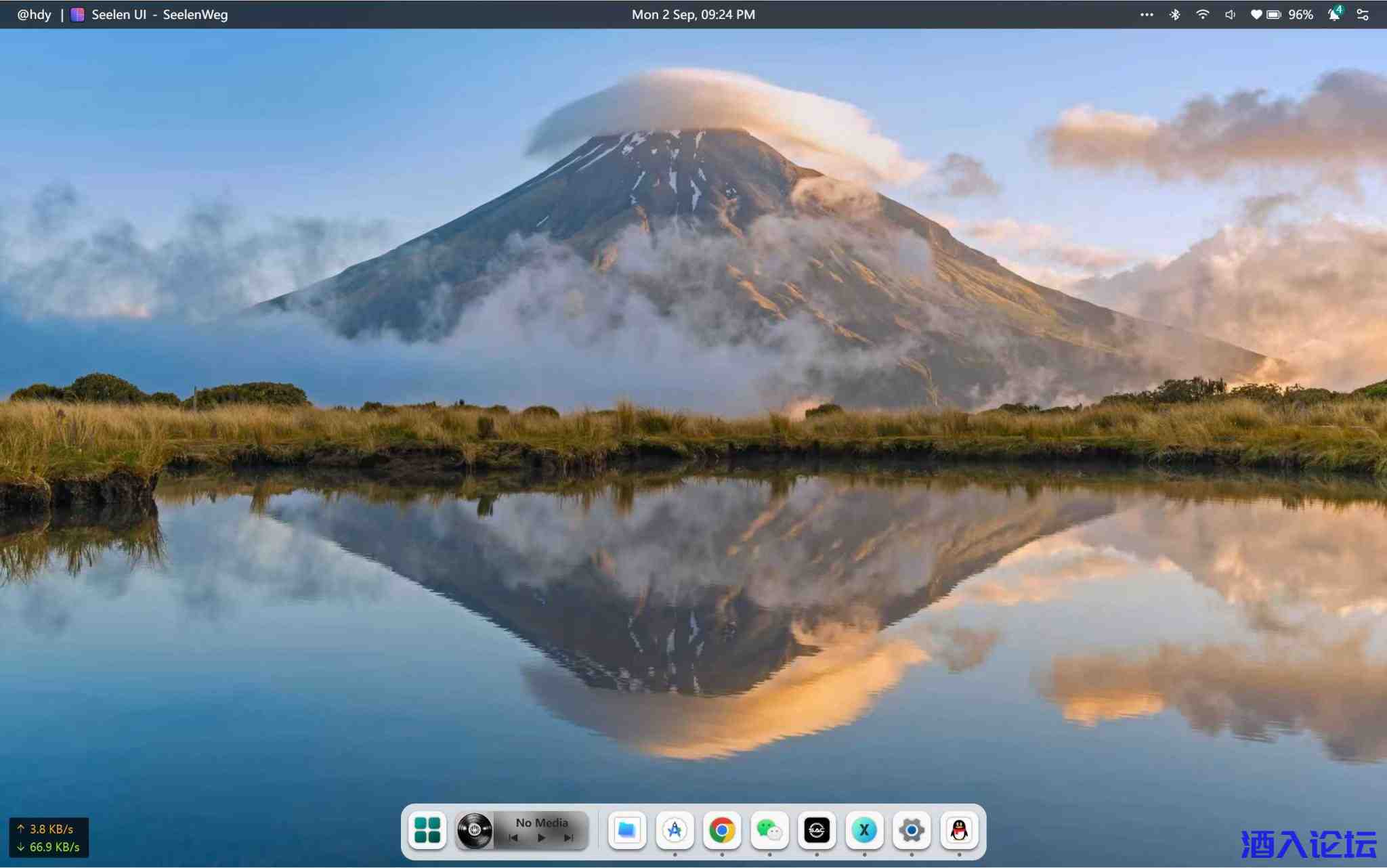Click the date and time display

click(x=693, y=14)
